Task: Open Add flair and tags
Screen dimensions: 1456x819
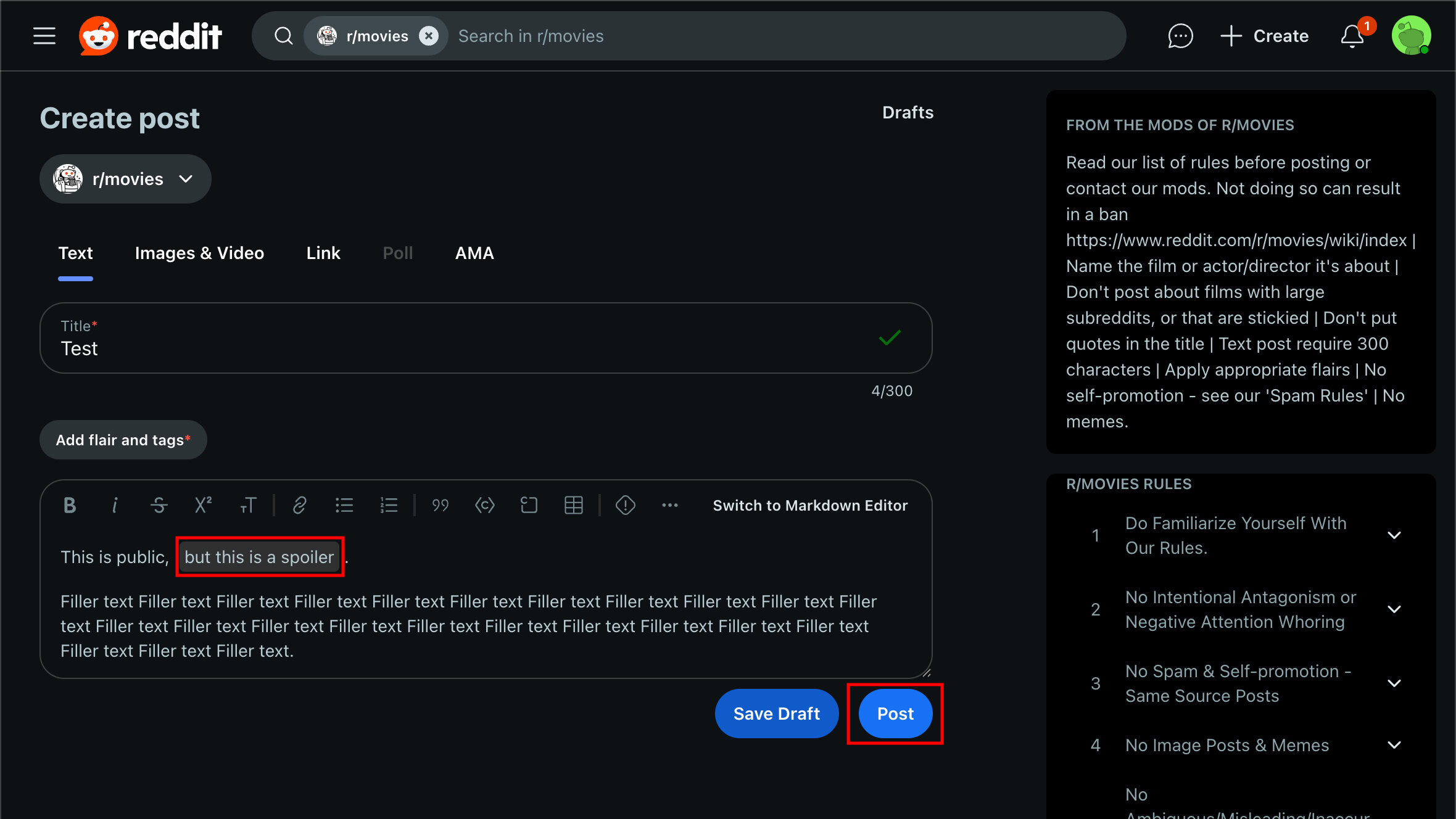Action: tap(123, 440)
